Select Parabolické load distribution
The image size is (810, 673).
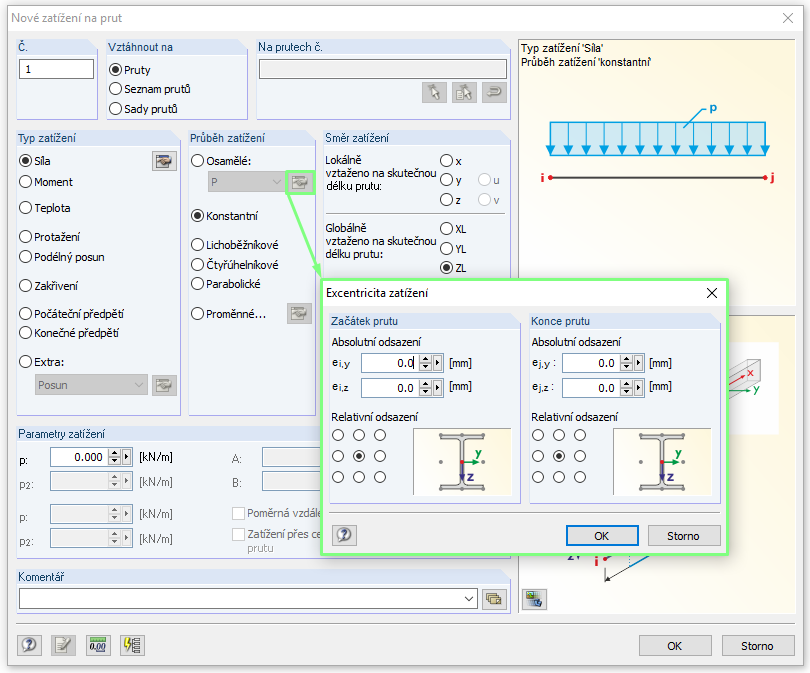[197, 284]
